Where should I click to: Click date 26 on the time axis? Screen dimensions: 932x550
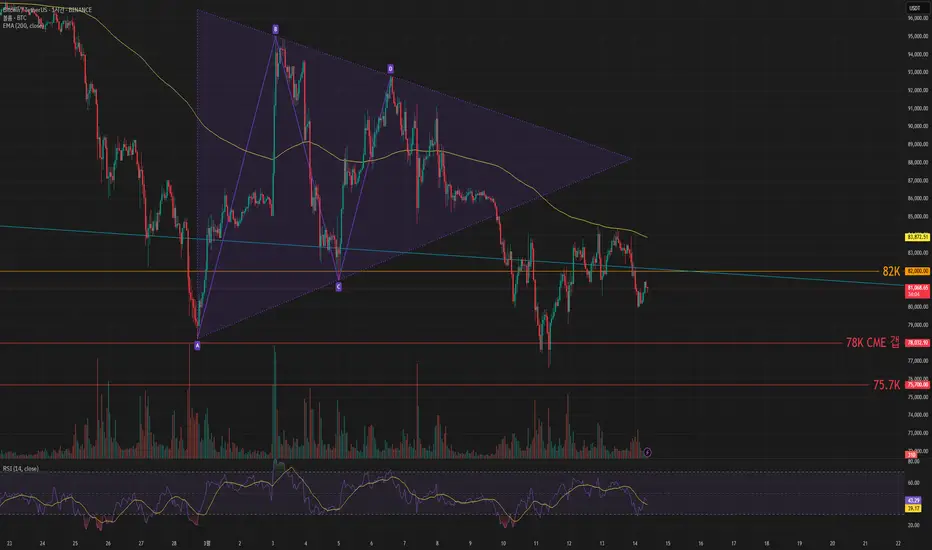tap(108, 543)
